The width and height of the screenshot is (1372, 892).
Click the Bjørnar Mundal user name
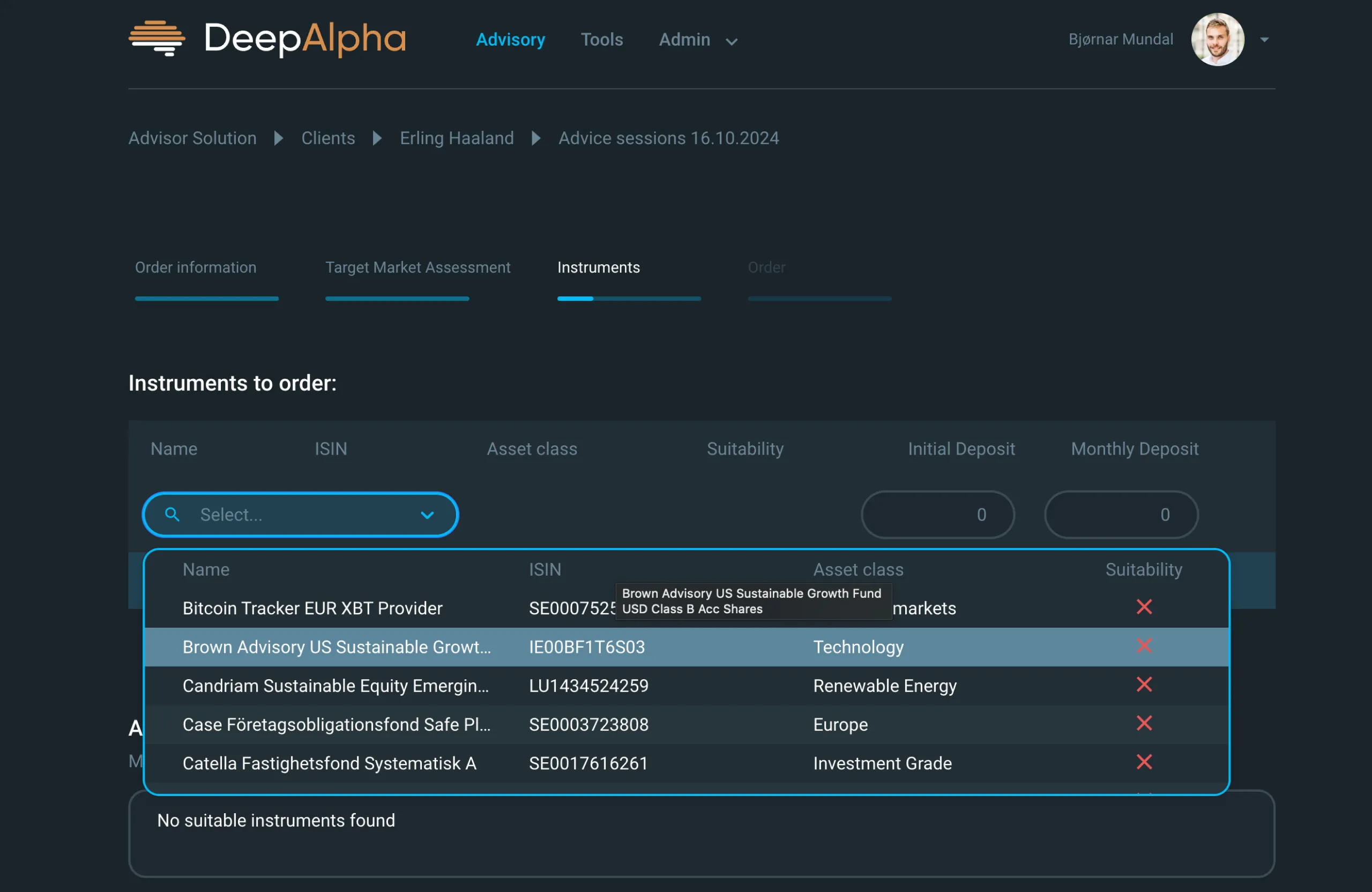coord(1121,39)
